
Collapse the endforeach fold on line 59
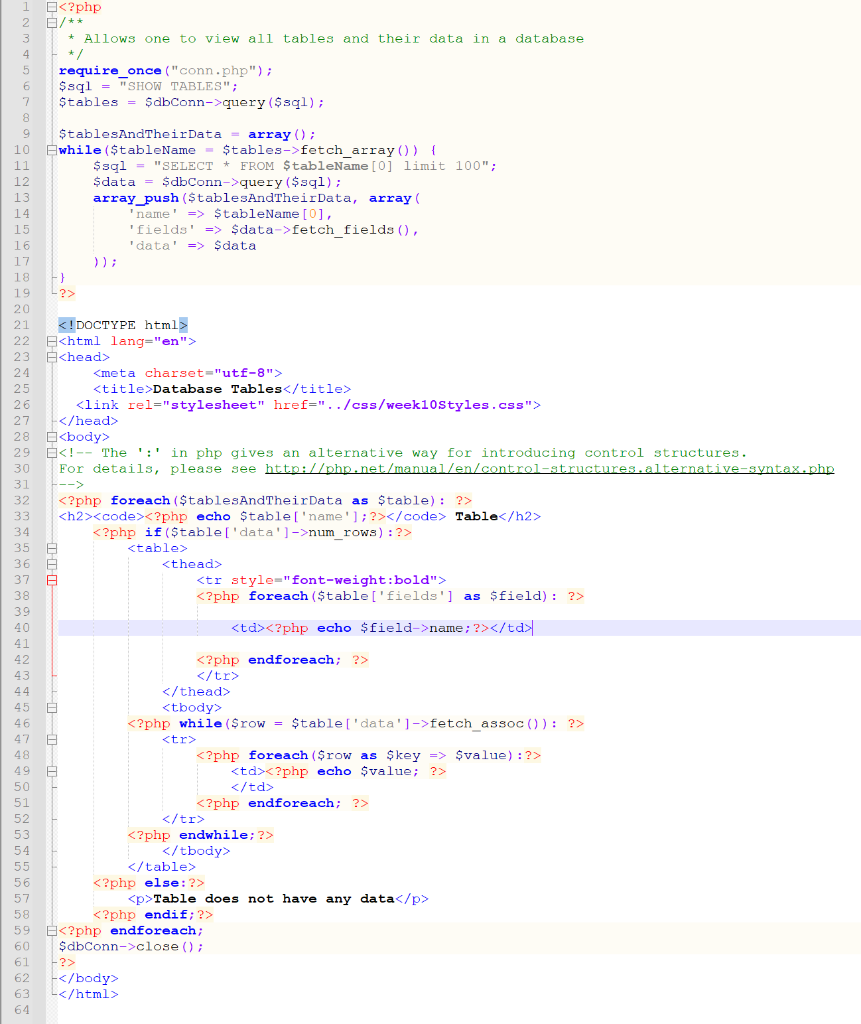[x=52, y=930]
